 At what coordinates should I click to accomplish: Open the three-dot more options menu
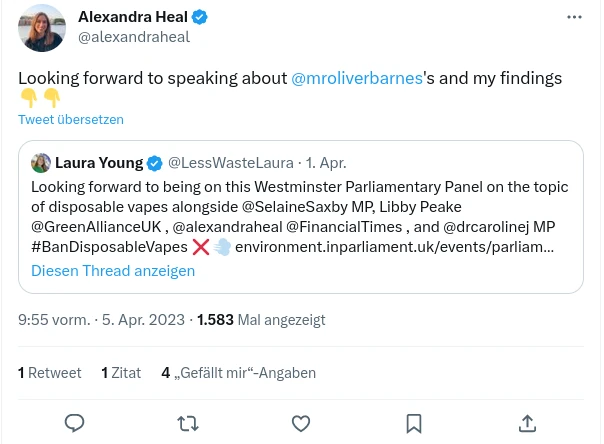(x=574, y=17)
